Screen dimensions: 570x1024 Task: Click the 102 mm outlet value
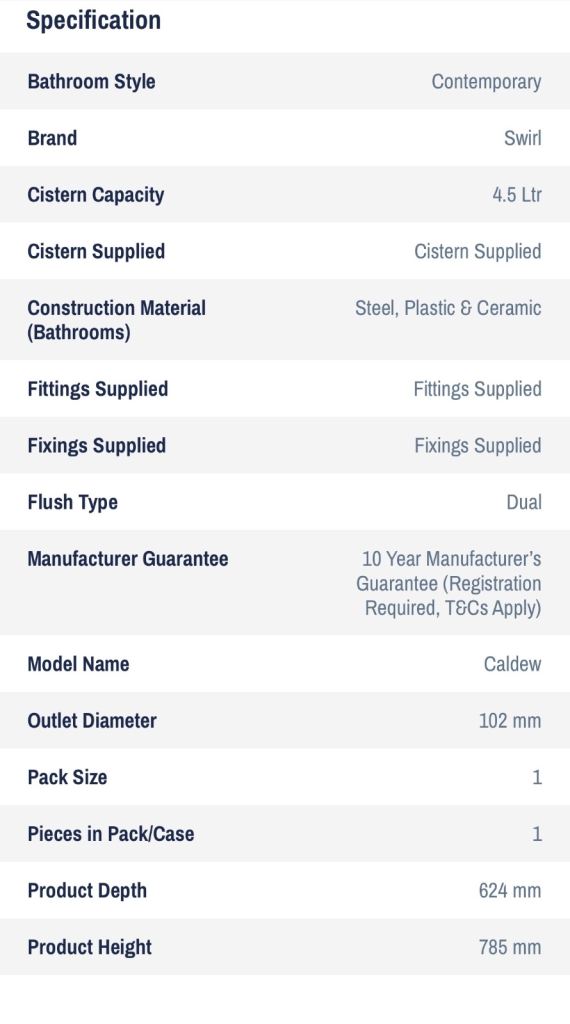click(510, 721)
